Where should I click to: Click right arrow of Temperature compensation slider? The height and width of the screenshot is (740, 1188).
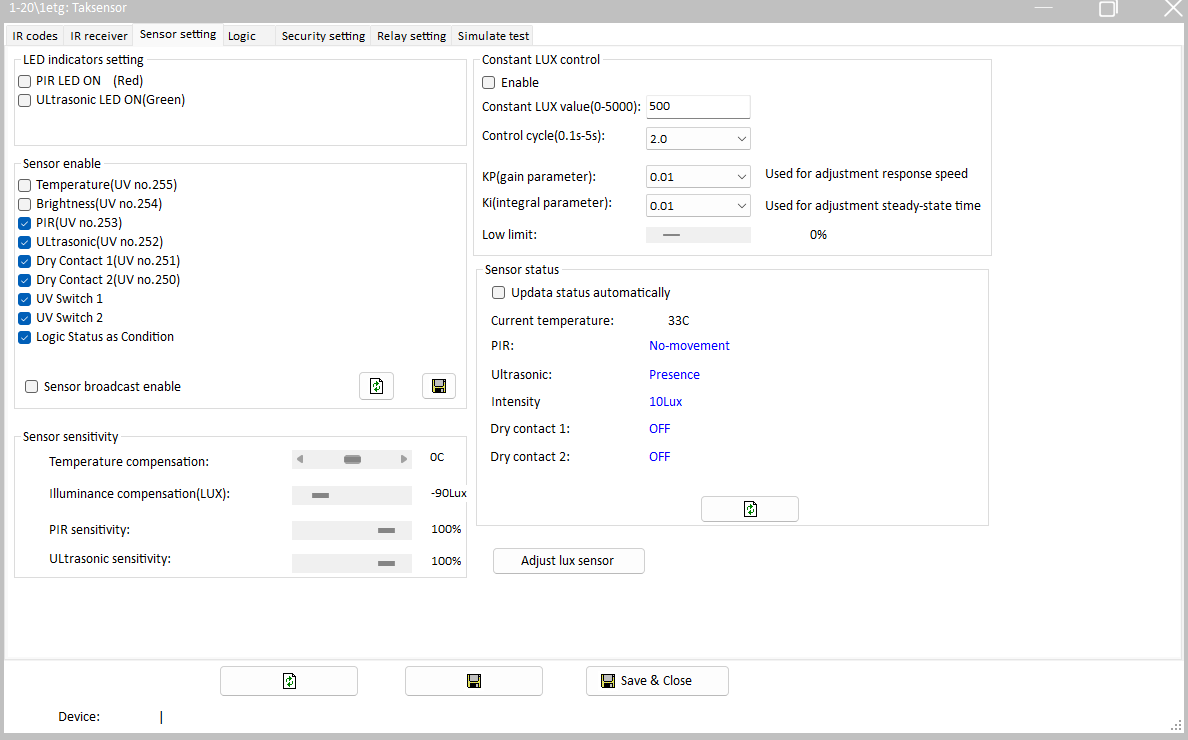tap(404, 459)
